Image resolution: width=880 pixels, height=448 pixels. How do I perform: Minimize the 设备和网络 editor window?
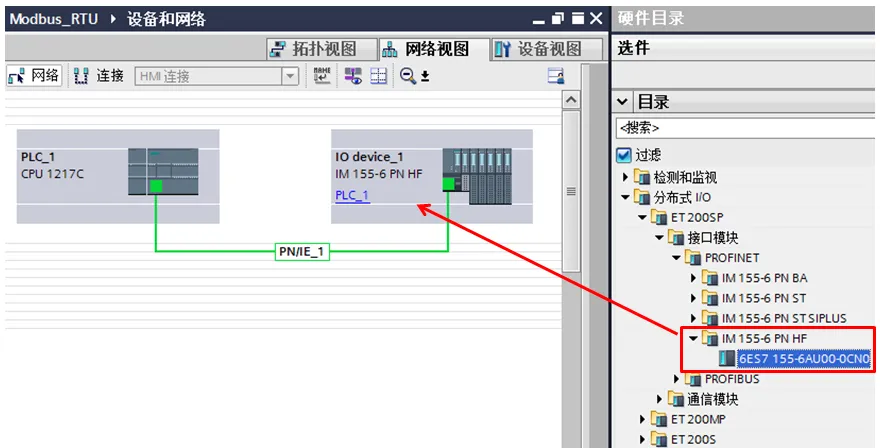(538, 20)
